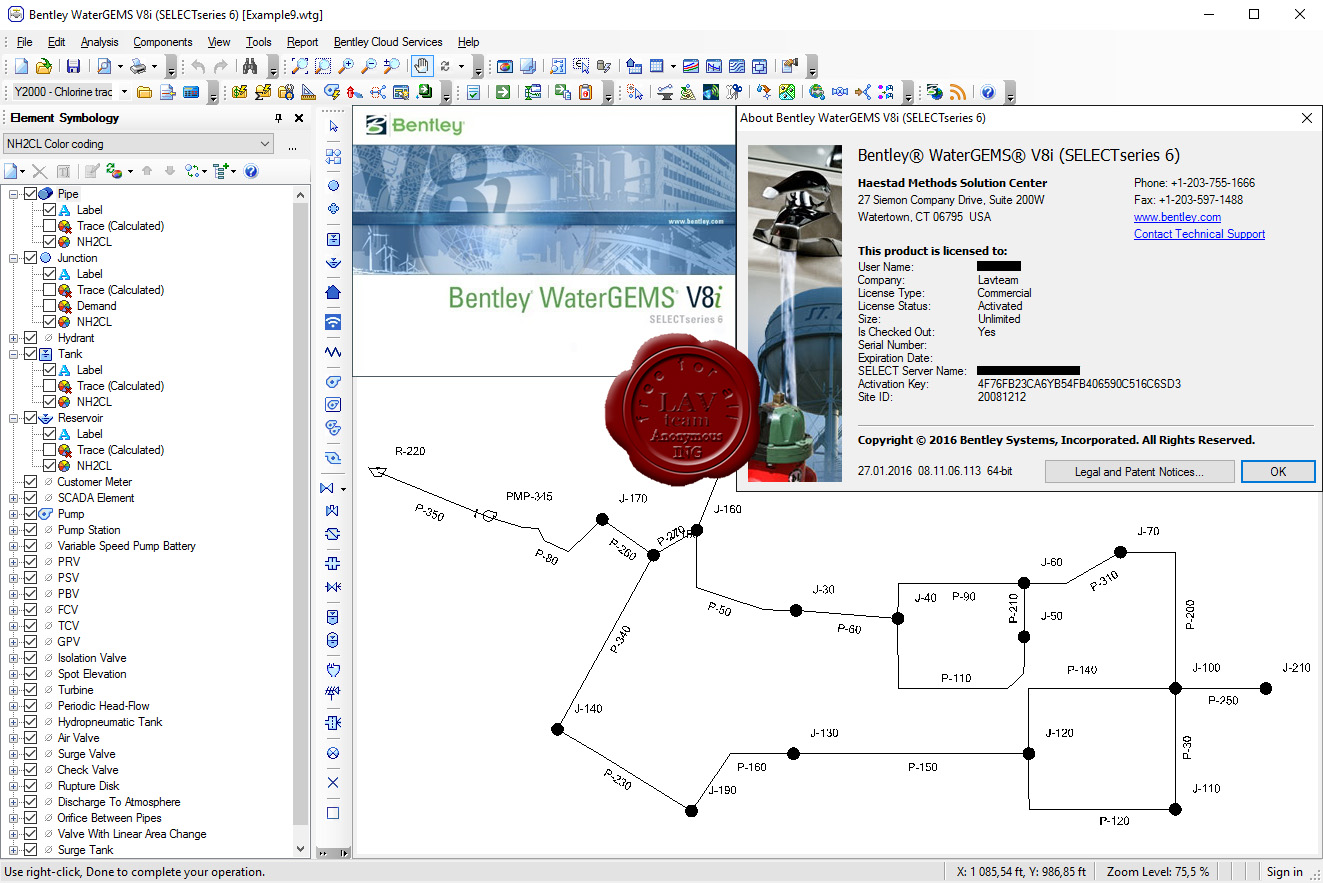Open the Components menu
Viewport: 1323px width, 883px height.
point(162,42)
